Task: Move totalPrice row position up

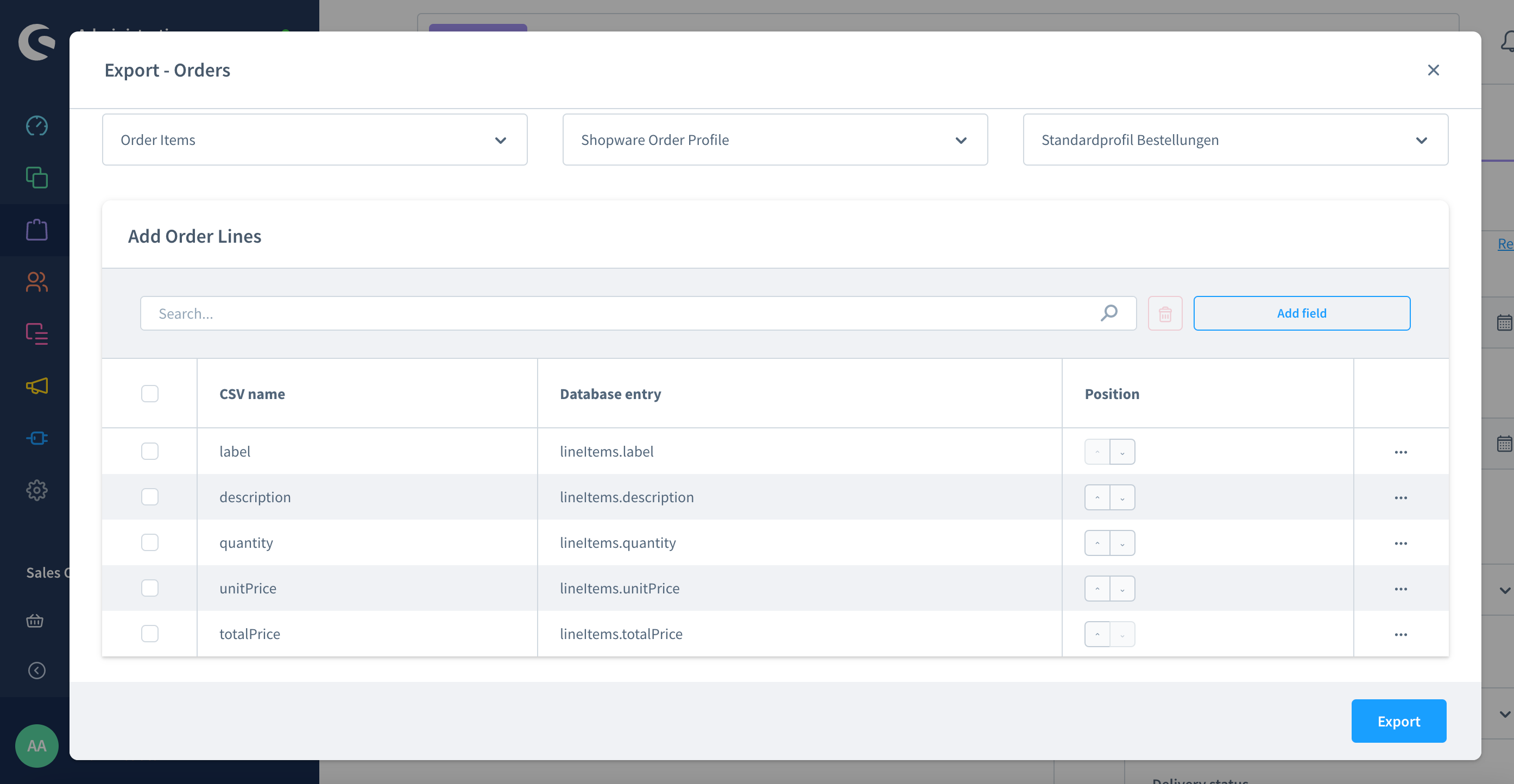Action: pos(1097,634)
